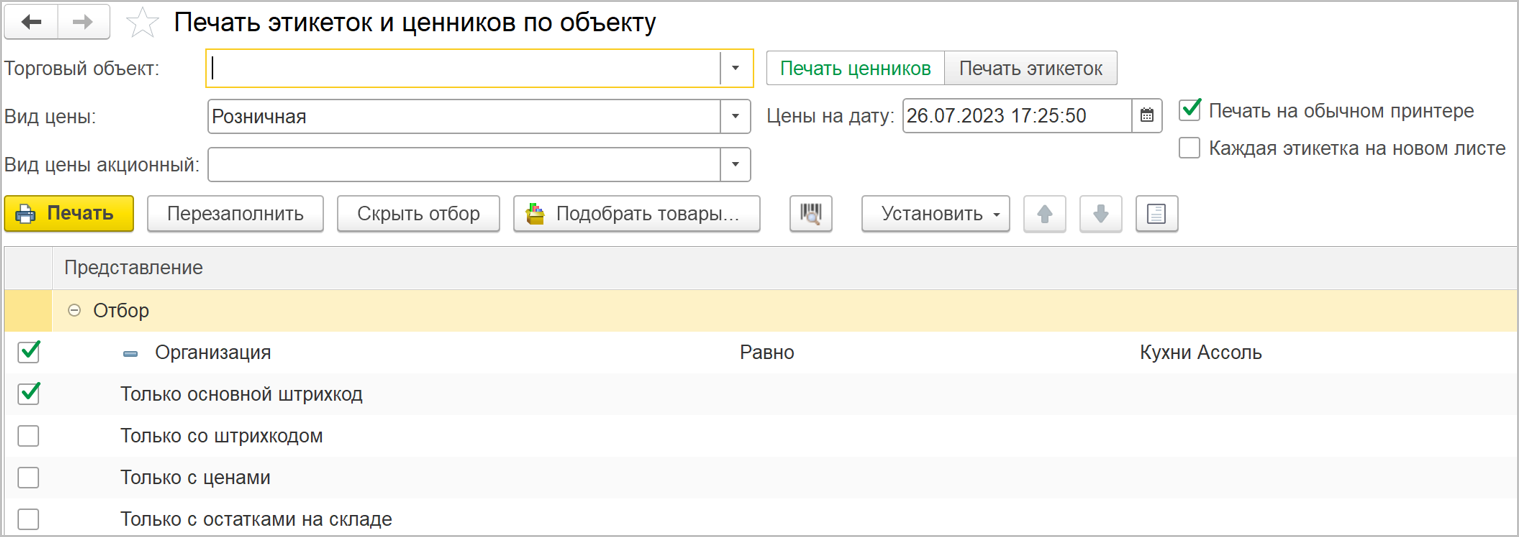
Task: Collapse the Отбор filter group
Action: 74,311
